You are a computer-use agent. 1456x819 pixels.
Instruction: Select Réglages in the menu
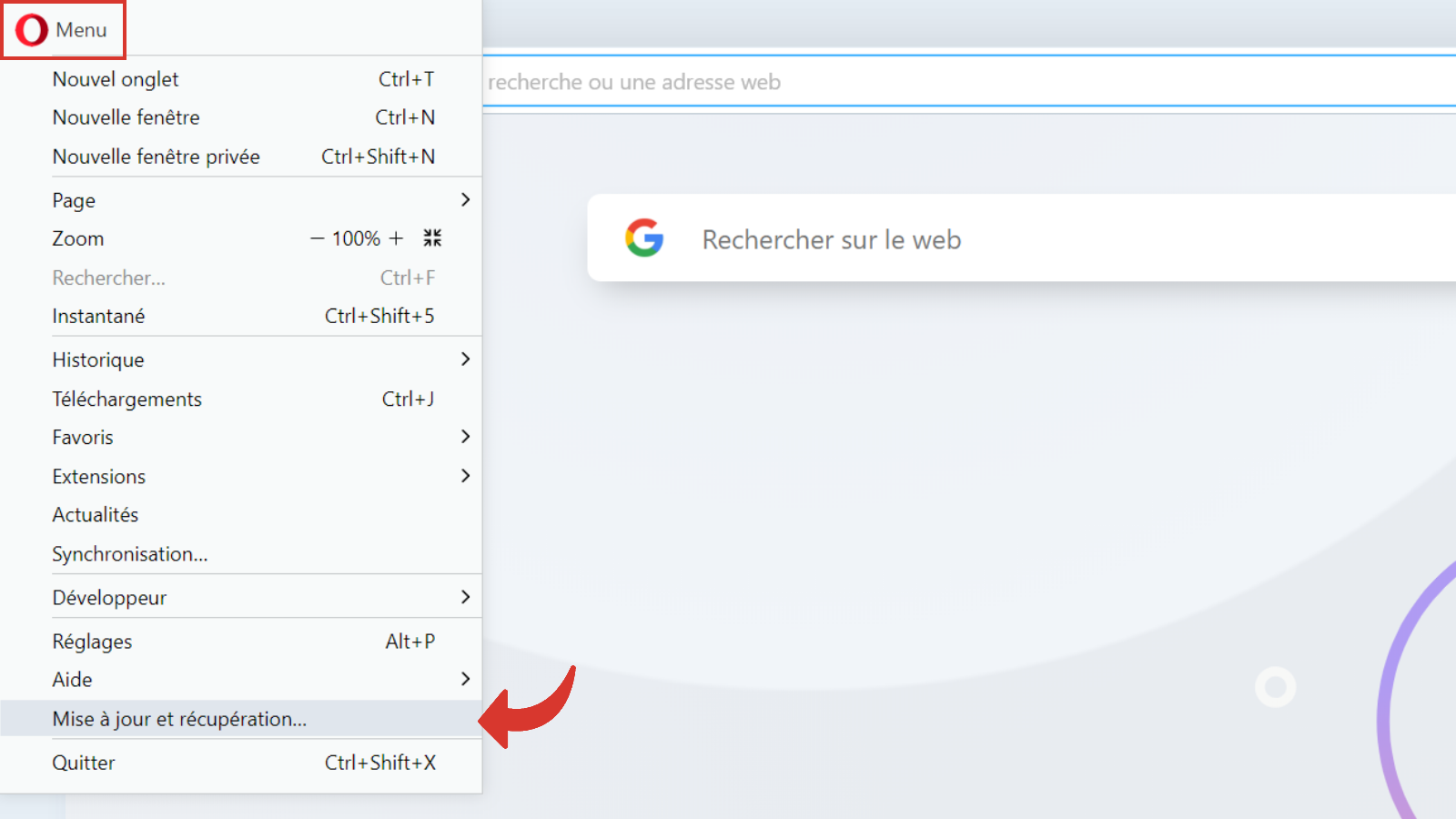[92, 642]
